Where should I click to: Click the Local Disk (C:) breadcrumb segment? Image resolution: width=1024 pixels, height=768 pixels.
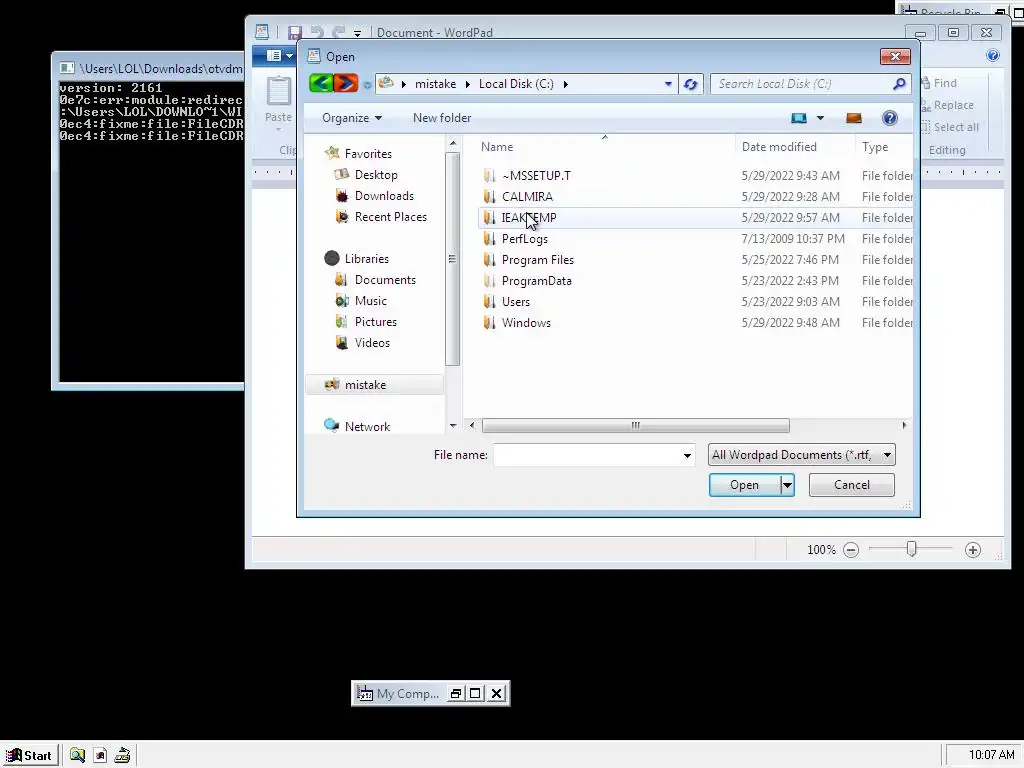click(x=516, y=84)
